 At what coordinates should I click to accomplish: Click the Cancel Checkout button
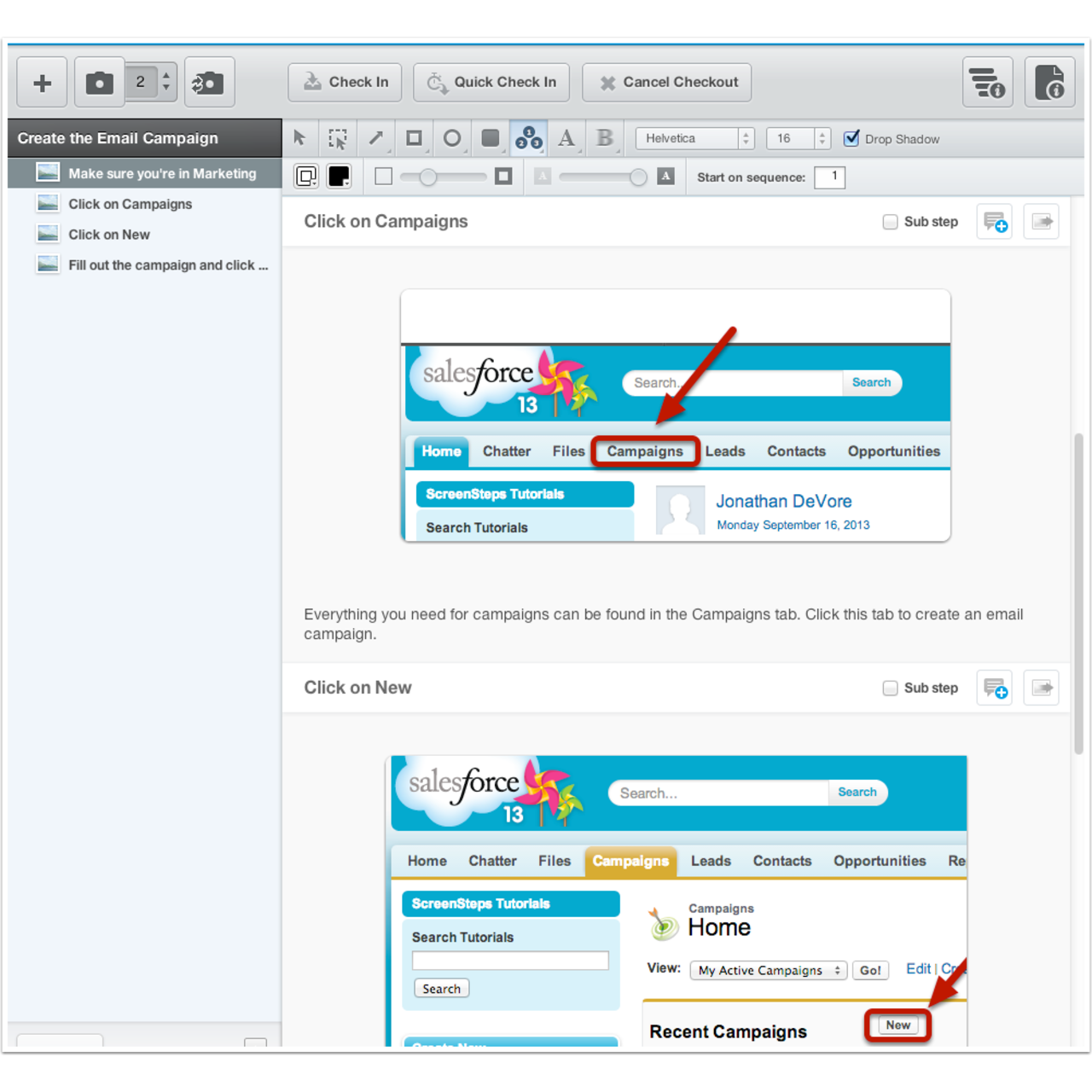(666, 82)
